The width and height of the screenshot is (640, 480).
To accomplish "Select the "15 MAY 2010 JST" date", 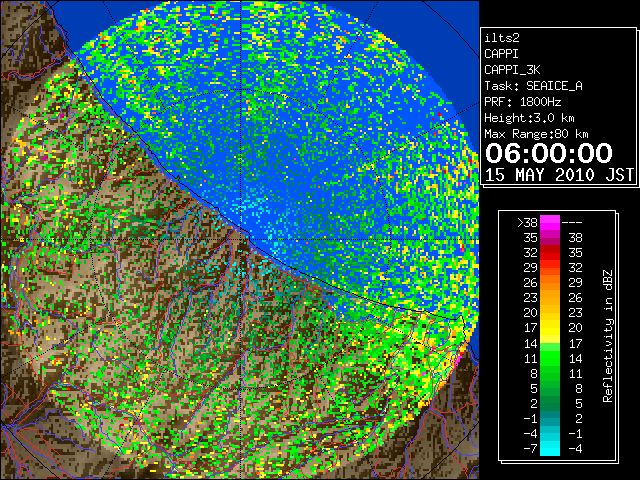I will pyautogui.click(x=559, y=175).
